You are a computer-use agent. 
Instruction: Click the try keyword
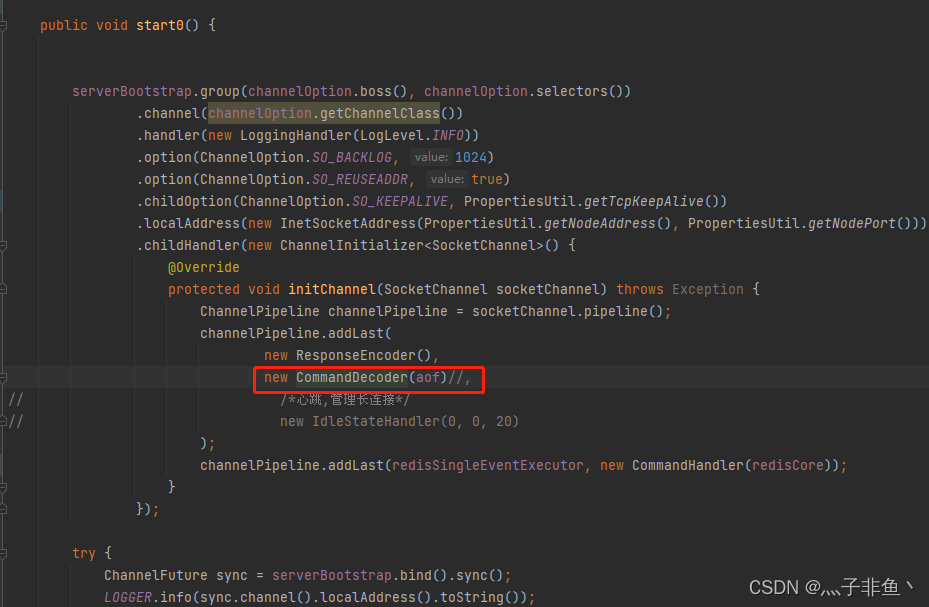point(84,553)
